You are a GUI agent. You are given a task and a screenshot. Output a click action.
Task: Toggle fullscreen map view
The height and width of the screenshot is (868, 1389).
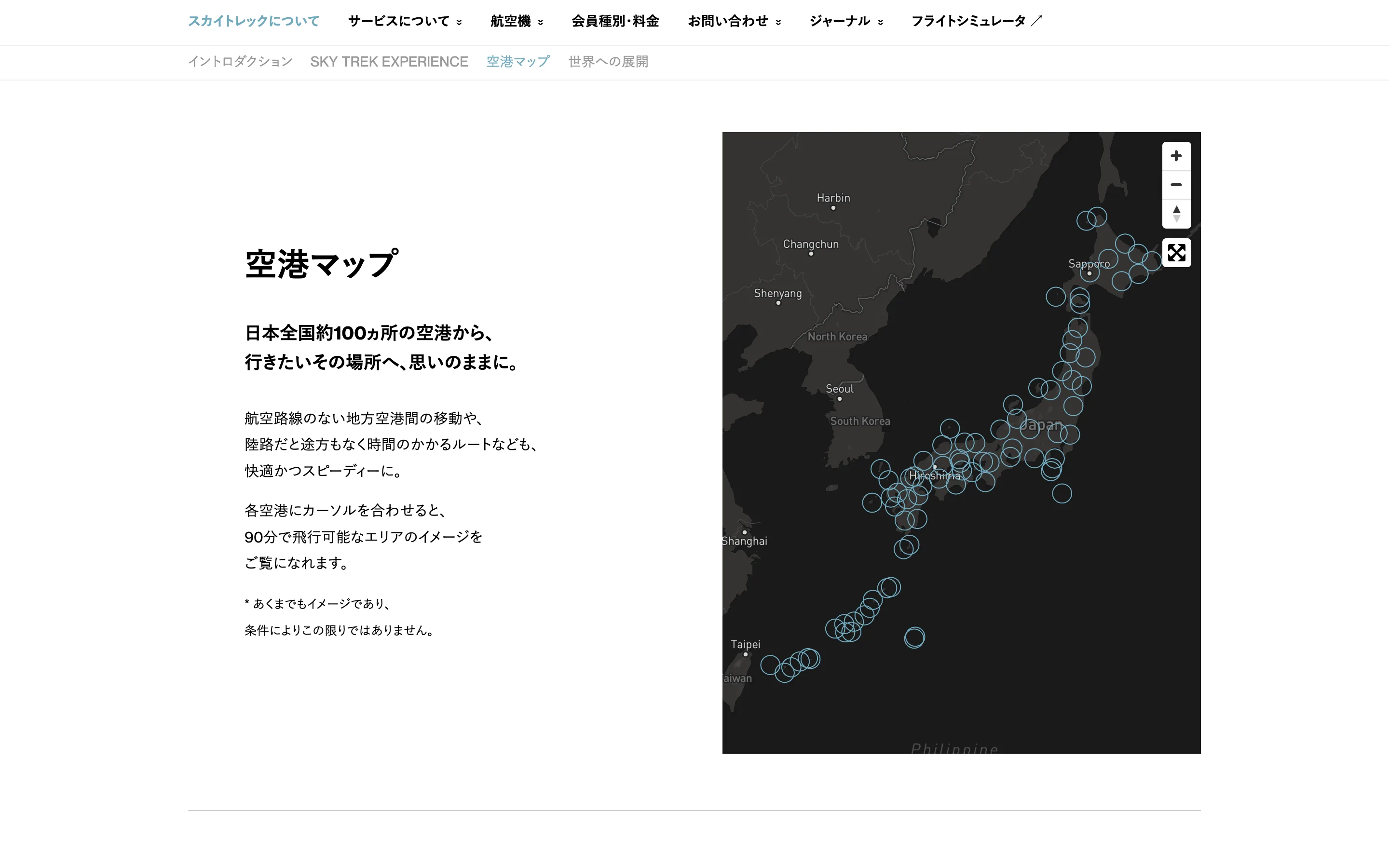1176,253
